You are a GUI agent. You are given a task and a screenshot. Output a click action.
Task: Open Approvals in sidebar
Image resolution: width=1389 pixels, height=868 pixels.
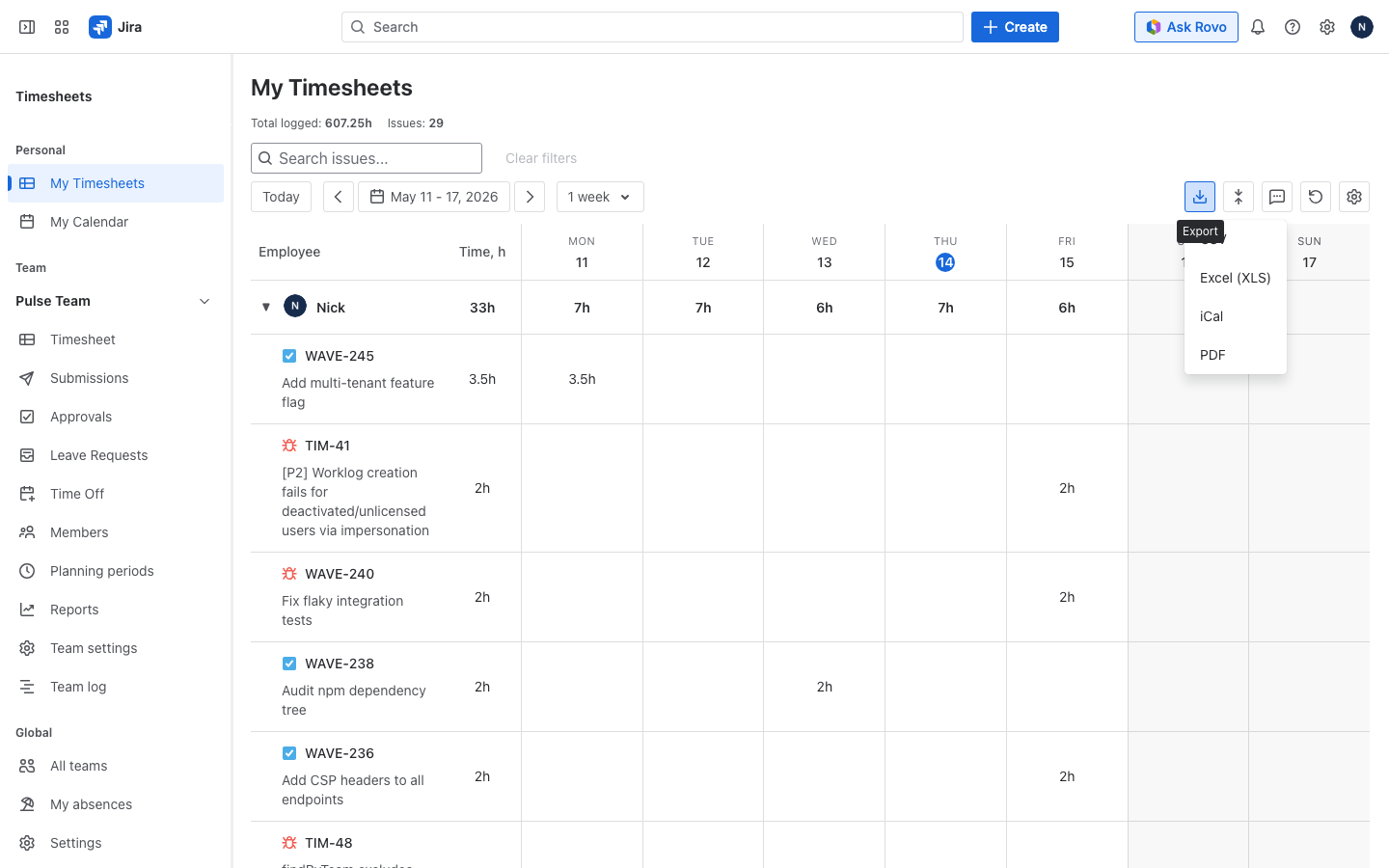(x=116, y=417)
